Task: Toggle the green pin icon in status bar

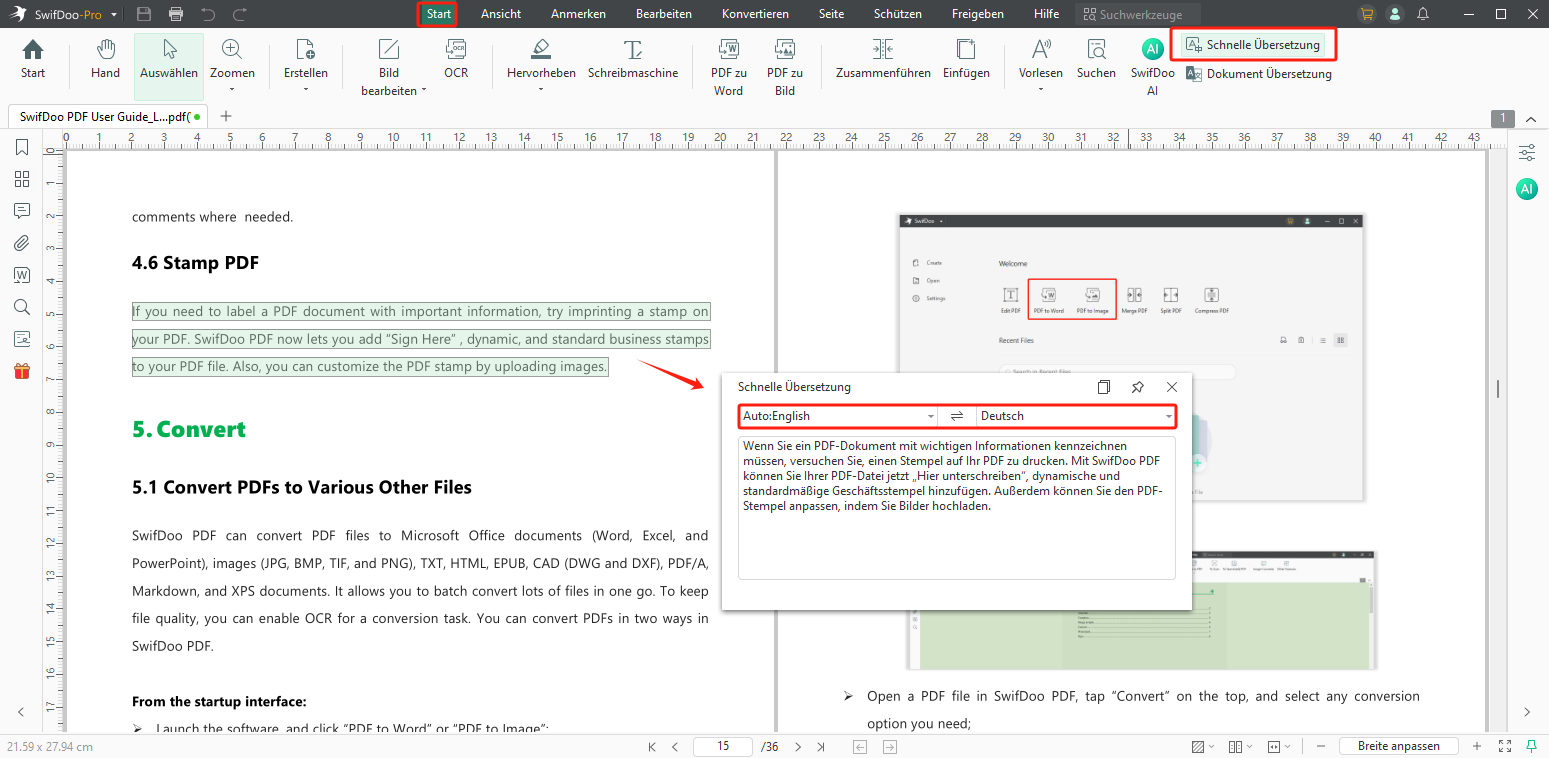Action: (x=1532, y=746)
